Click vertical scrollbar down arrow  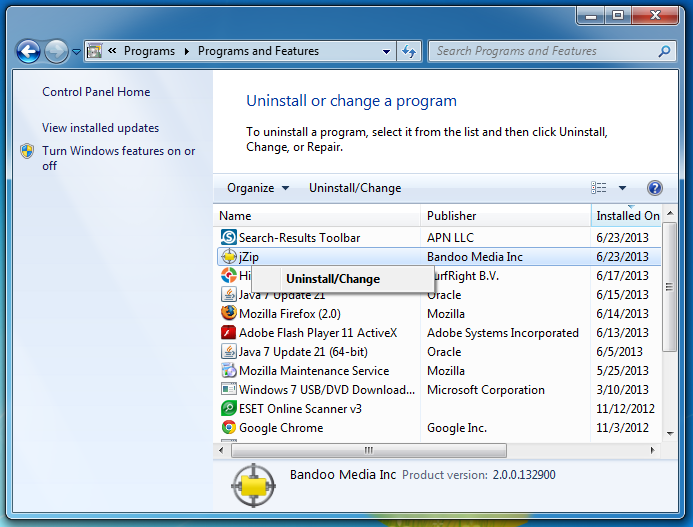point(670,433)
